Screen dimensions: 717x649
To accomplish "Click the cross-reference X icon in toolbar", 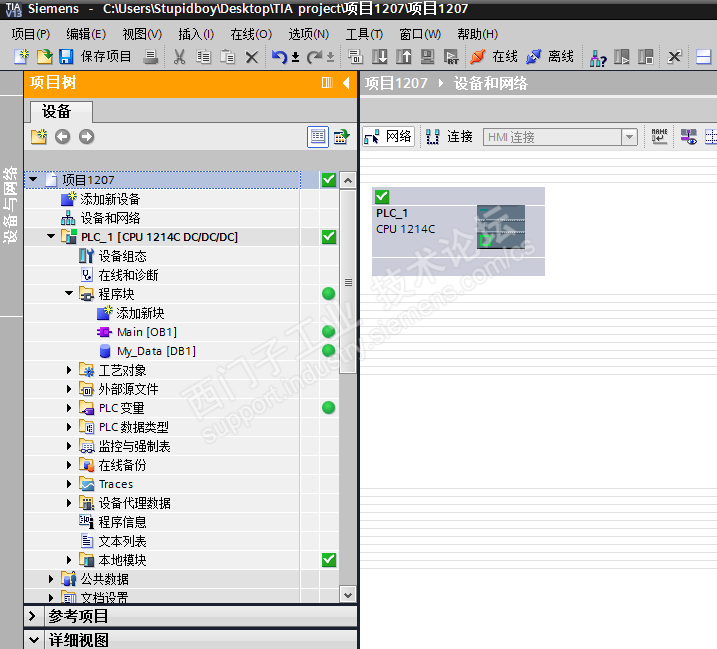I will 674,57.
